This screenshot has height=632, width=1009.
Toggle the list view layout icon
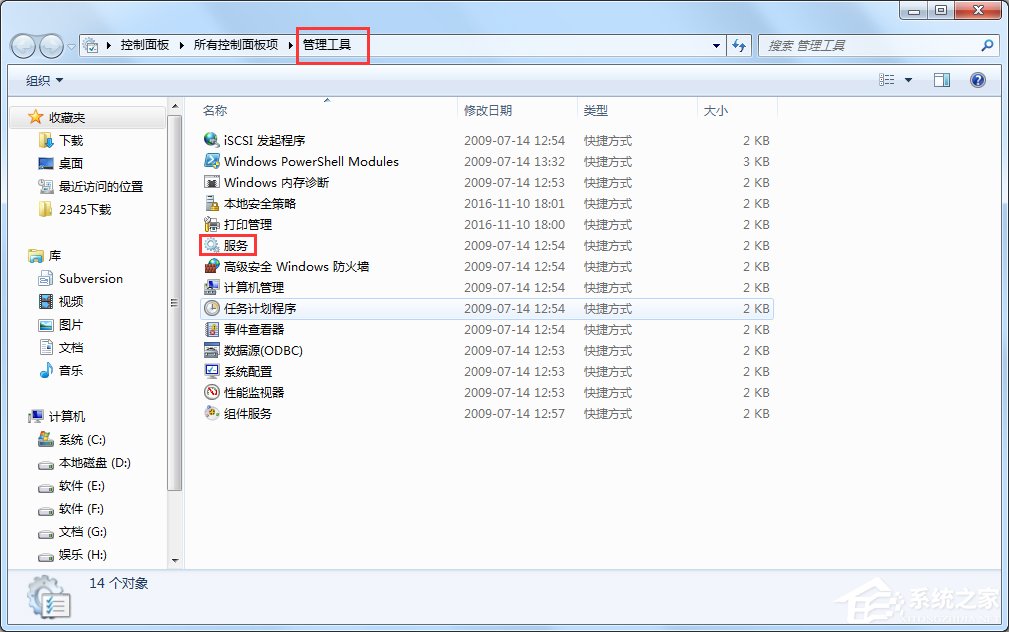point(888,79)
